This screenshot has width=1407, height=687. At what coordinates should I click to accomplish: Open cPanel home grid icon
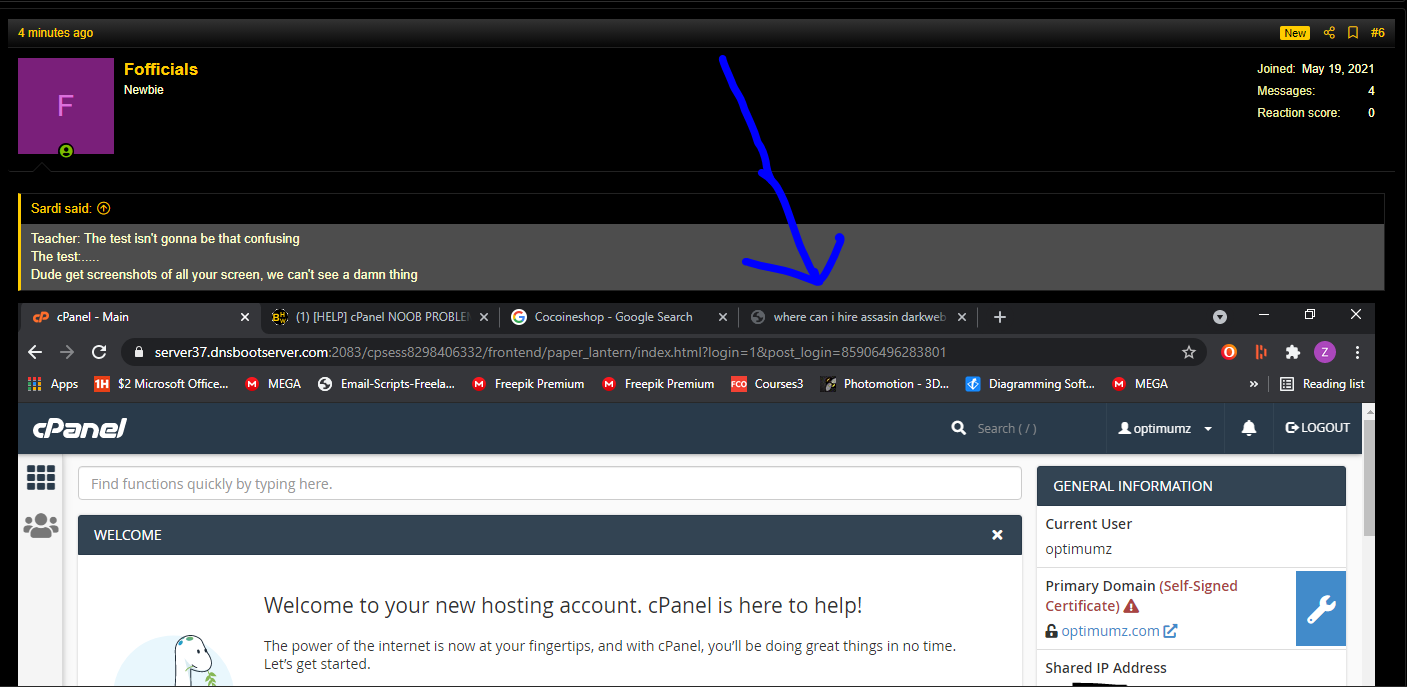coord(41,478)
